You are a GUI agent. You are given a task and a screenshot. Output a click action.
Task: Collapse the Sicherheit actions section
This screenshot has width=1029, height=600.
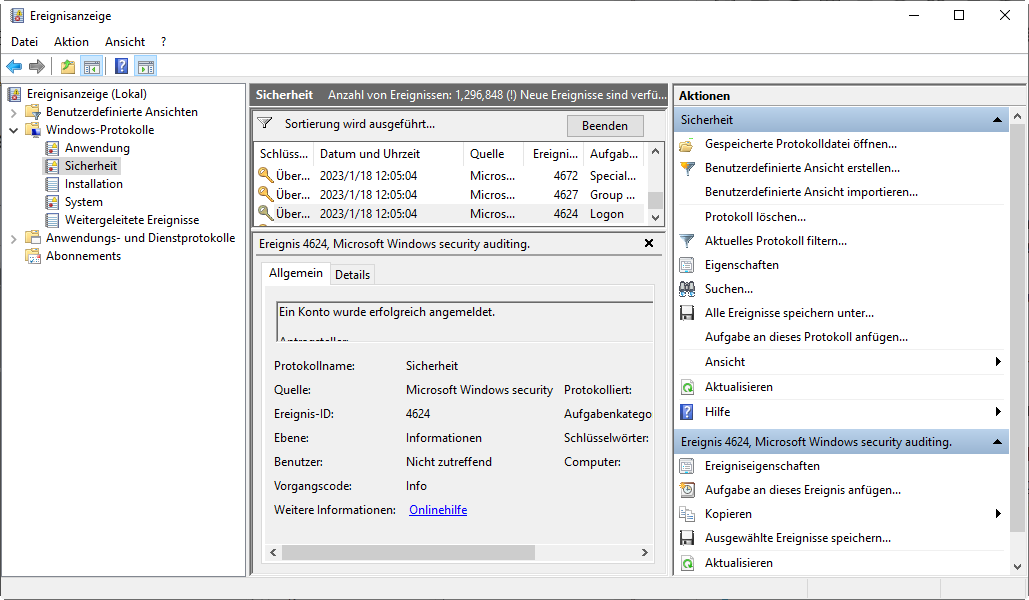(997, 120)
